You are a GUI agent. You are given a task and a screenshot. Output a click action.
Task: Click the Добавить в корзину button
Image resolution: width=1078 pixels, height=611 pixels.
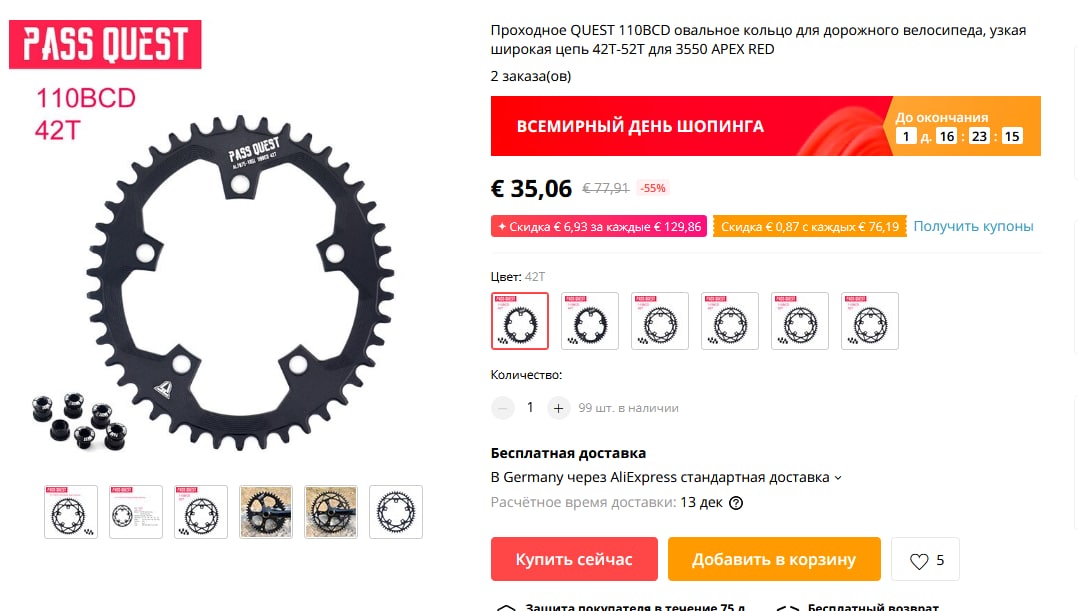click(774, 559)
